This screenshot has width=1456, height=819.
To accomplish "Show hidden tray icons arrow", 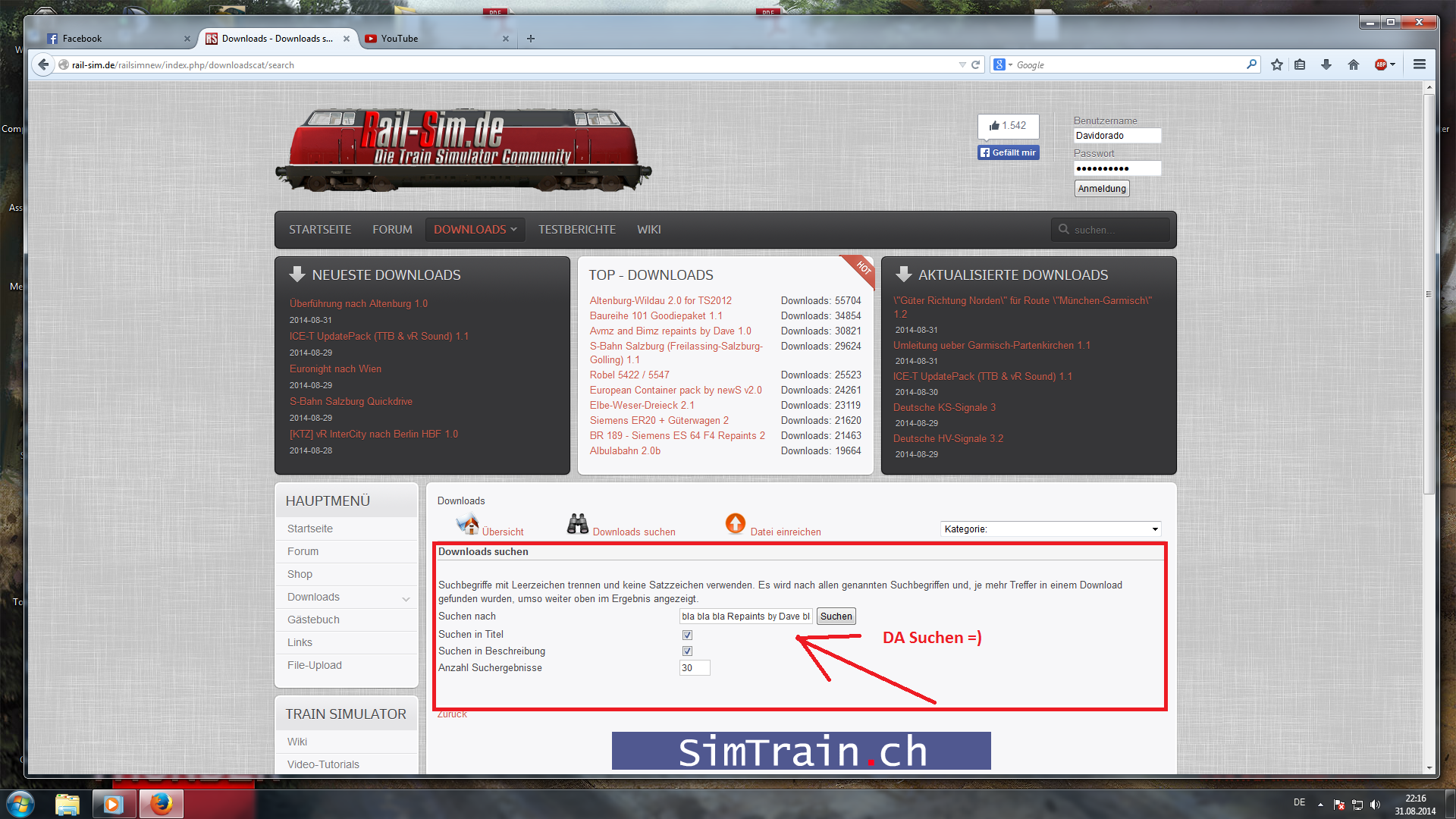I will click(x=1320, y=804).
